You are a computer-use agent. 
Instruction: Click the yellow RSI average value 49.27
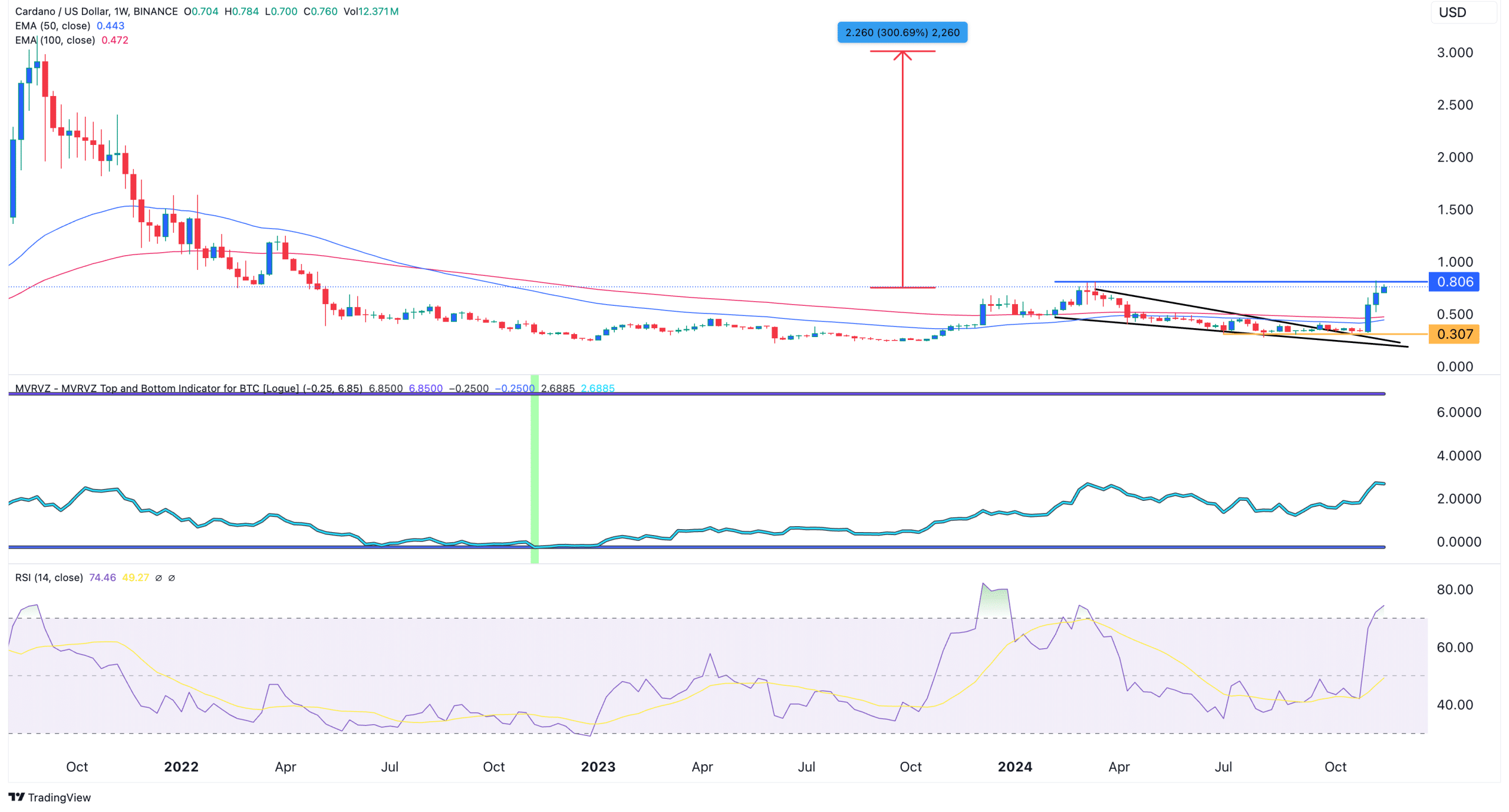136,577
